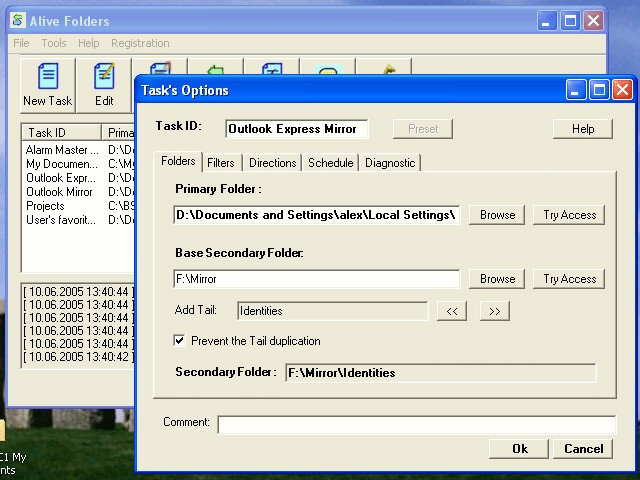
Task: Click the New Task toolbar icon
Action: coord(48,76)
